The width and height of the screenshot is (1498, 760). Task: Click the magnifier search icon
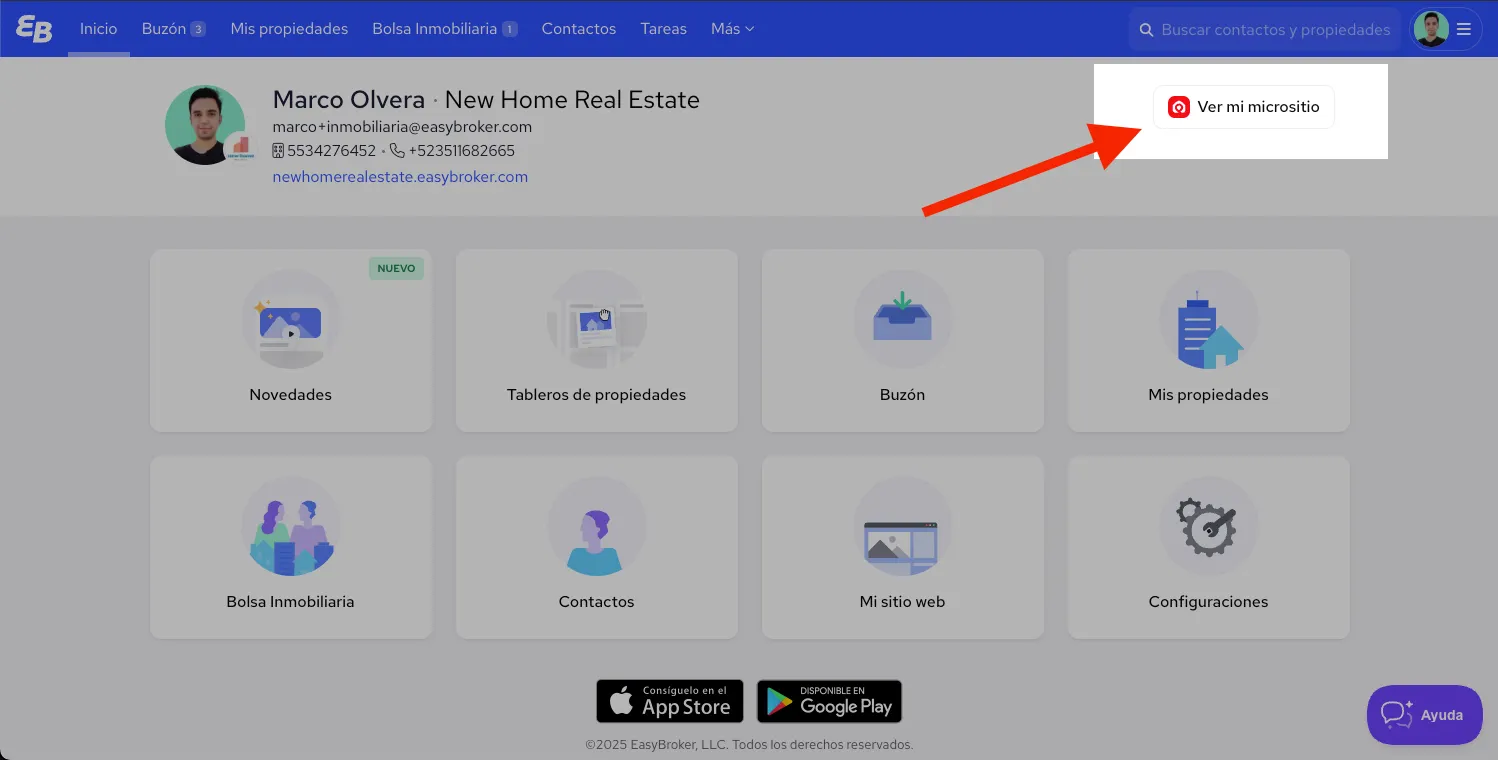coord(1146,30)
